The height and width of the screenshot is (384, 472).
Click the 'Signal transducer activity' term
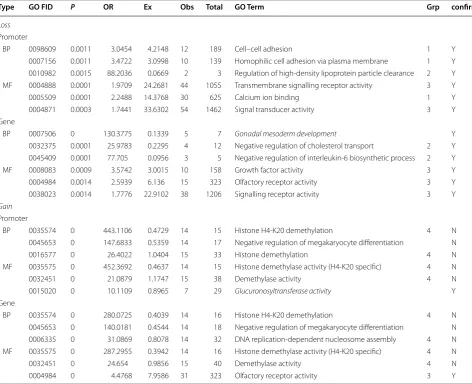pos(274,109)
